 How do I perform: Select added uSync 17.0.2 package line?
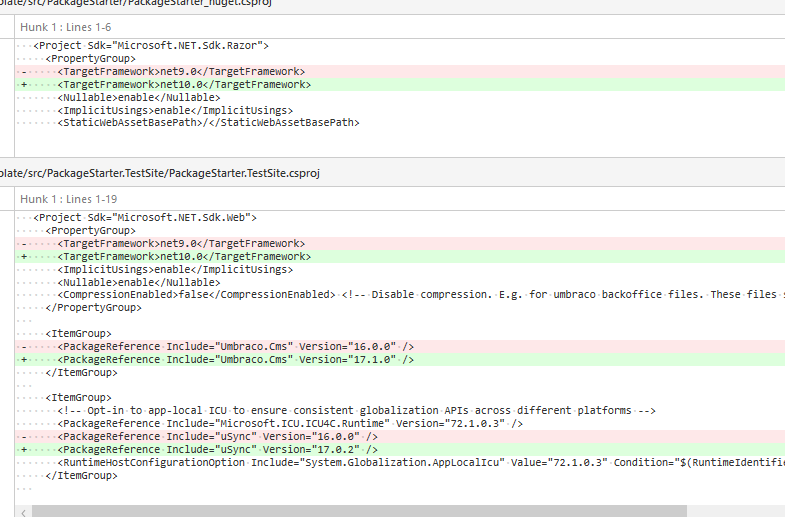click(x=217, y=450)
